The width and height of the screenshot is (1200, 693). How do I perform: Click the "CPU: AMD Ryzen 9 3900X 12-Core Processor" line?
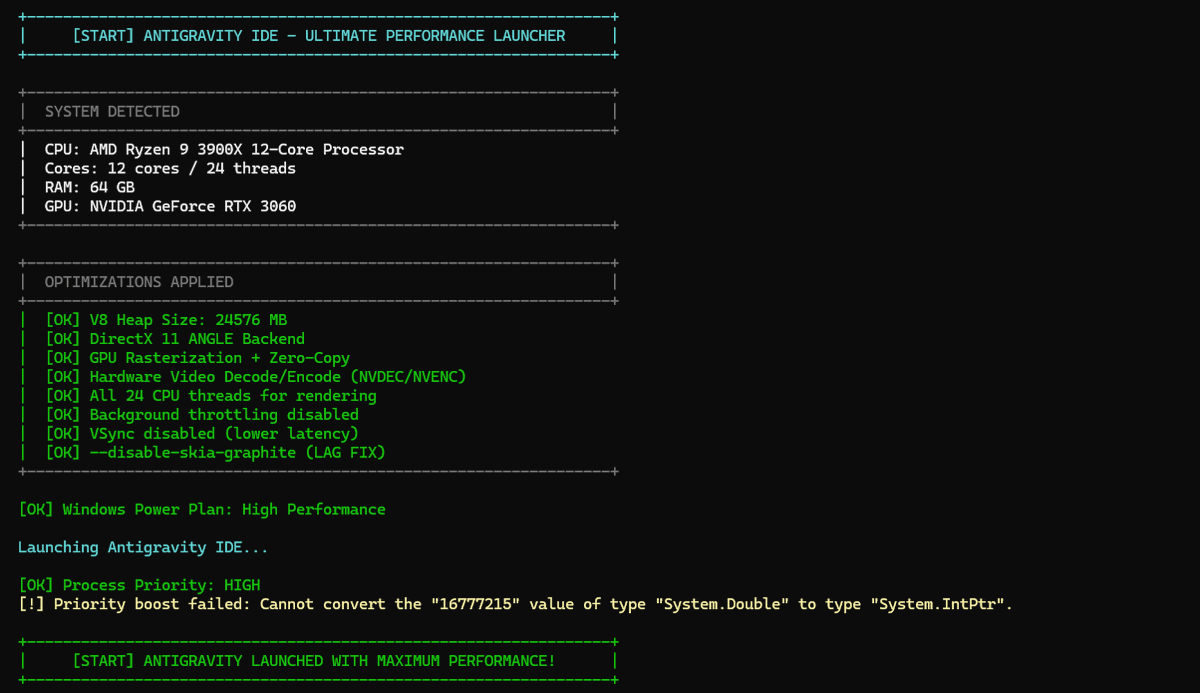224,149
